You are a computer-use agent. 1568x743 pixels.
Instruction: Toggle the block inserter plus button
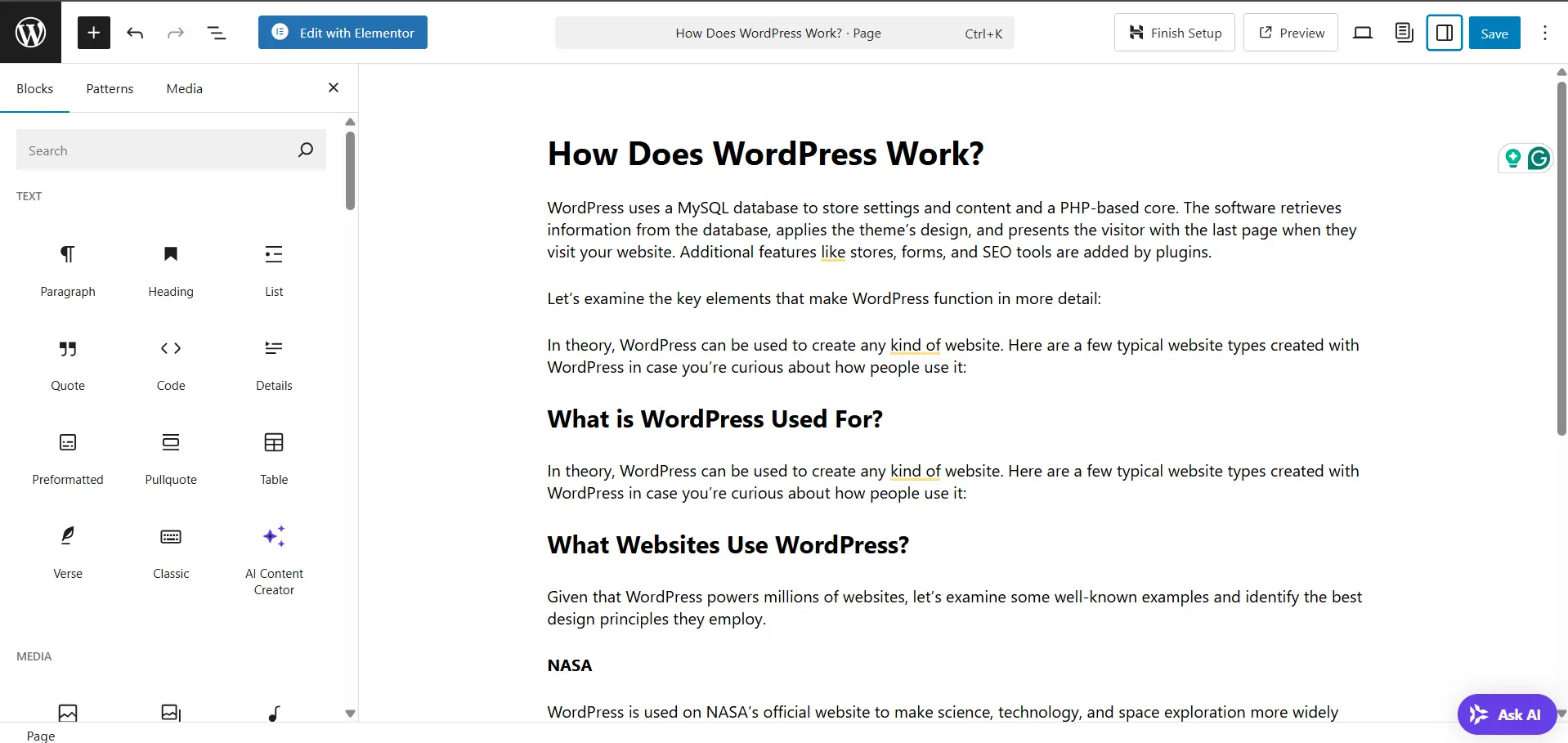tap(94, 33)
